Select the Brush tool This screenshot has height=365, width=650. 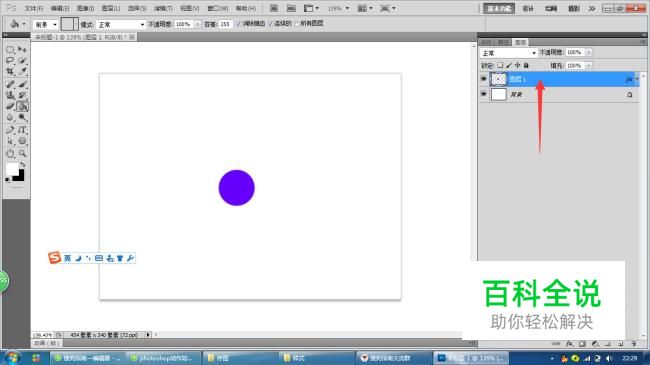22,85
